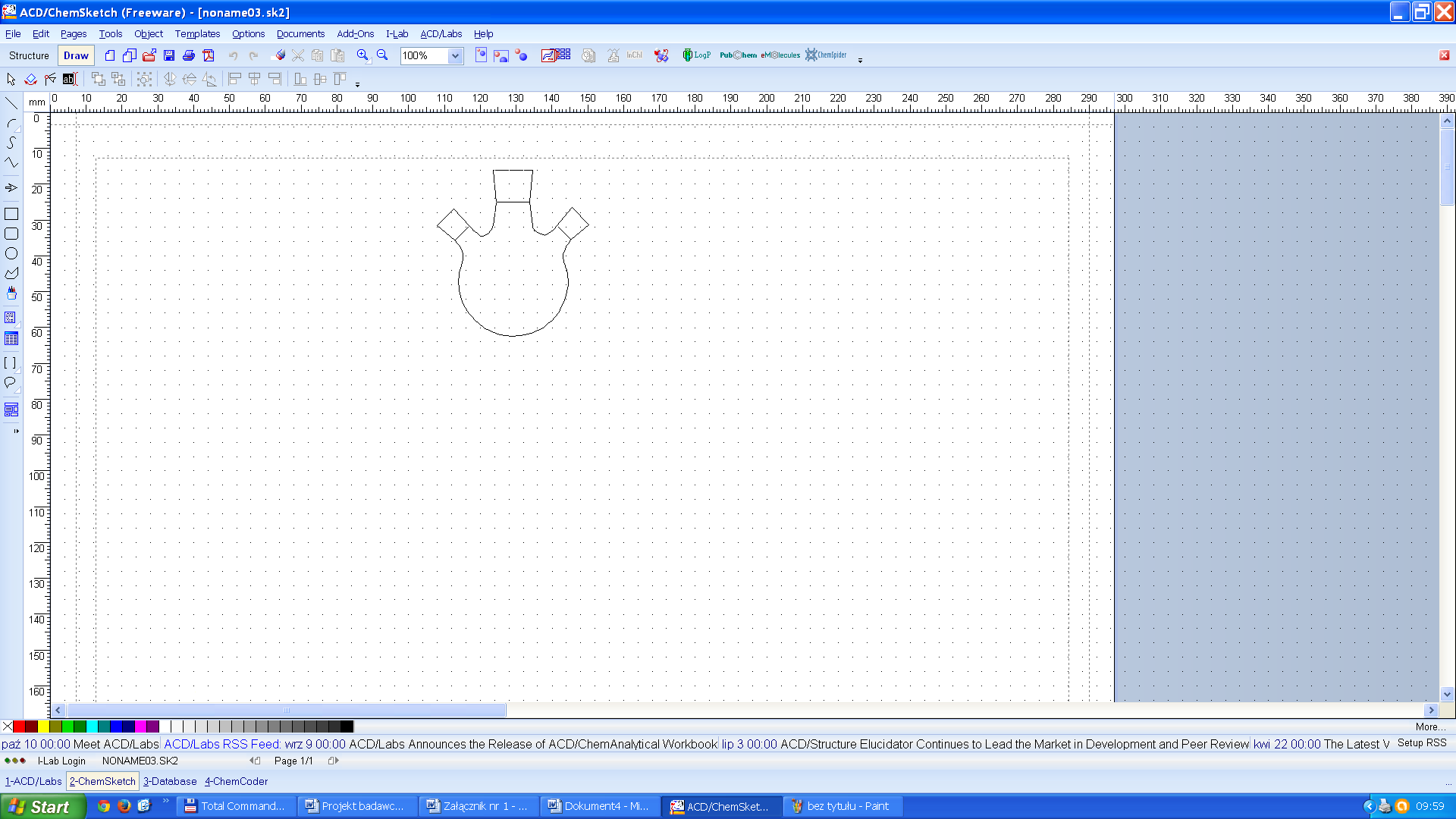The image size is (1456, 819).
Task: Click the vertical scrollbar down arrow
Action: tap(1447, 693)
